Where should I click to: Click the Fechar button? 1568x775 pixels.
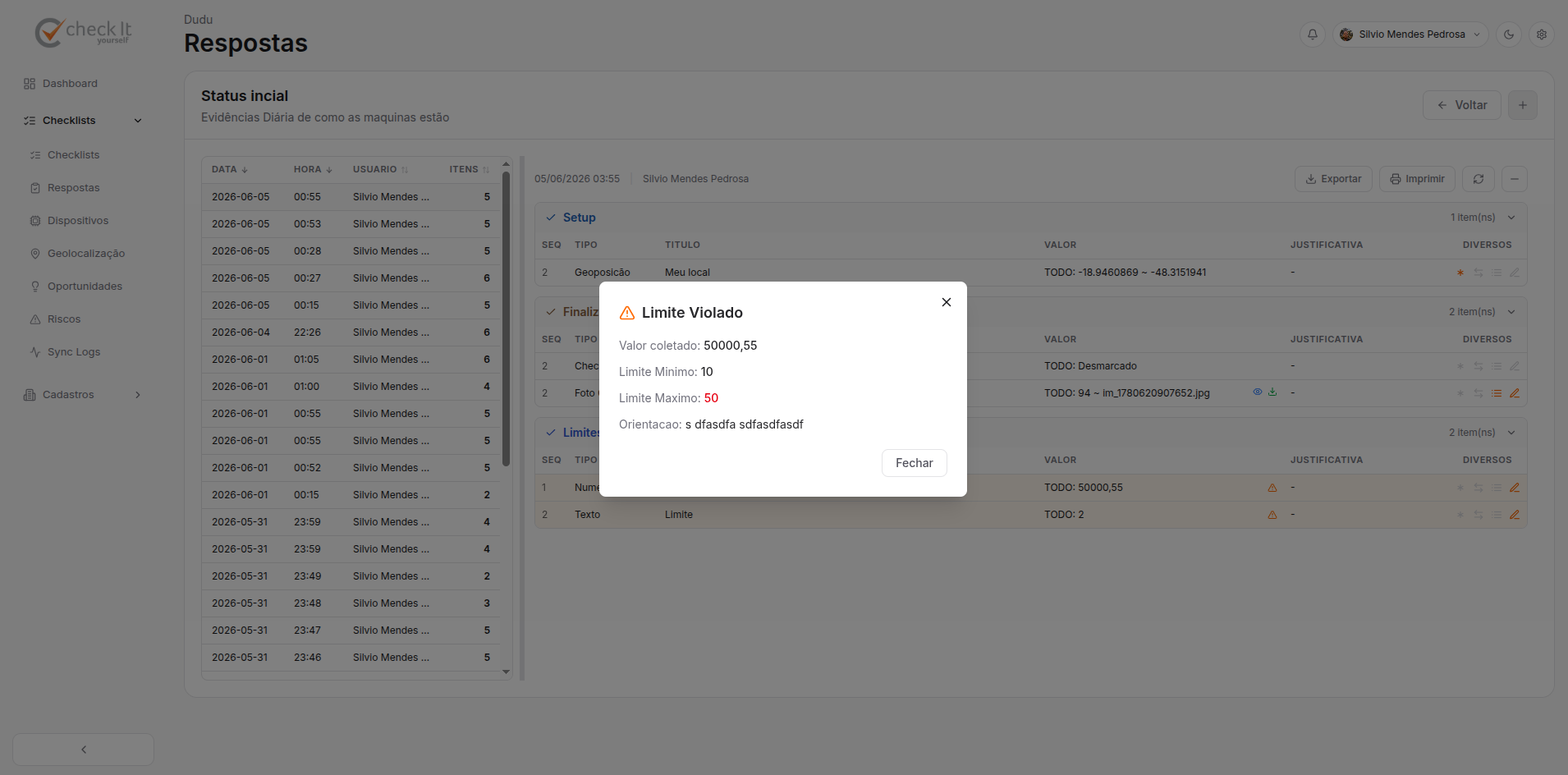pyautogui.click(x=915, y=463)
